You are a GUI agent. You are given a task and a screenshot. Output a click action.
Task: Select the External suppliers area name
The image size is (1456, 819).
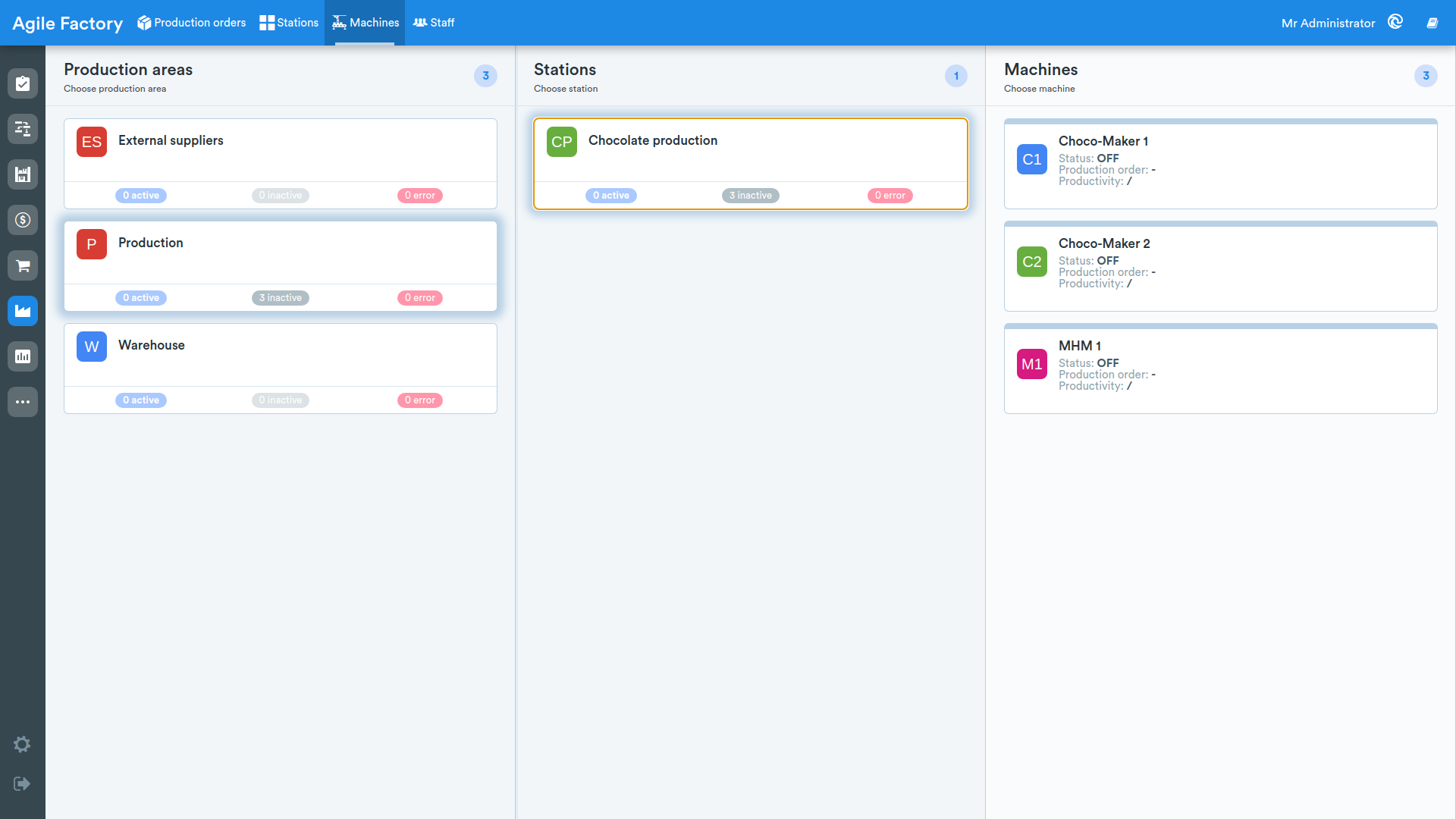171,140
